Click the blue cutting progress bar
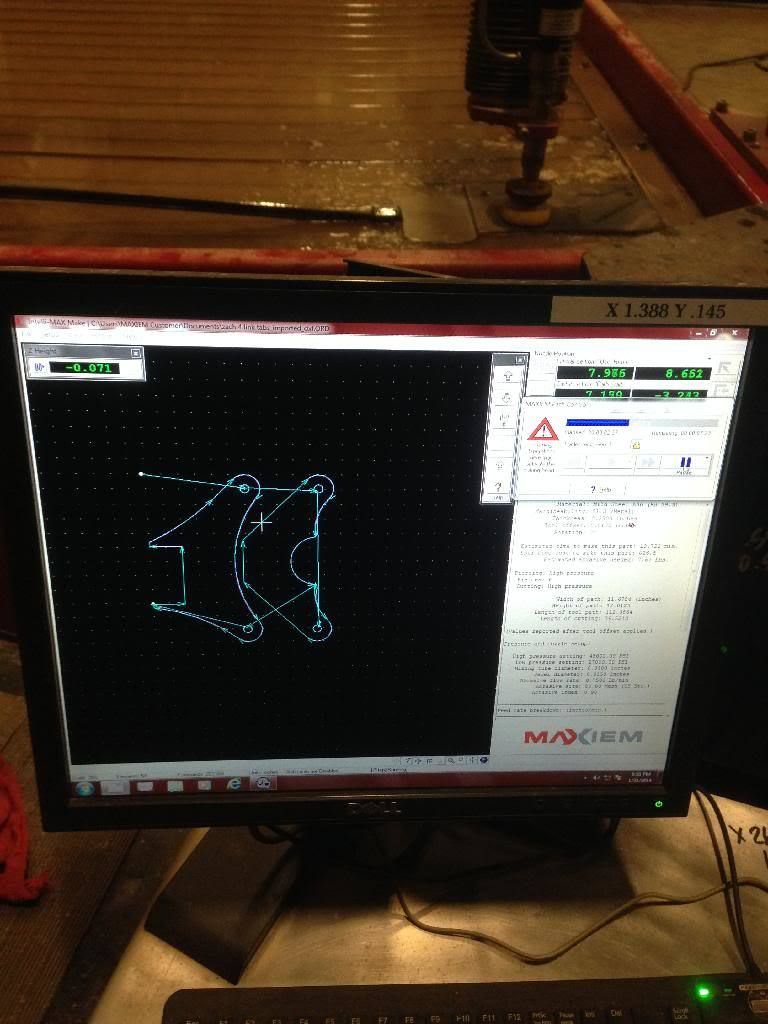 tap(597, 422)
